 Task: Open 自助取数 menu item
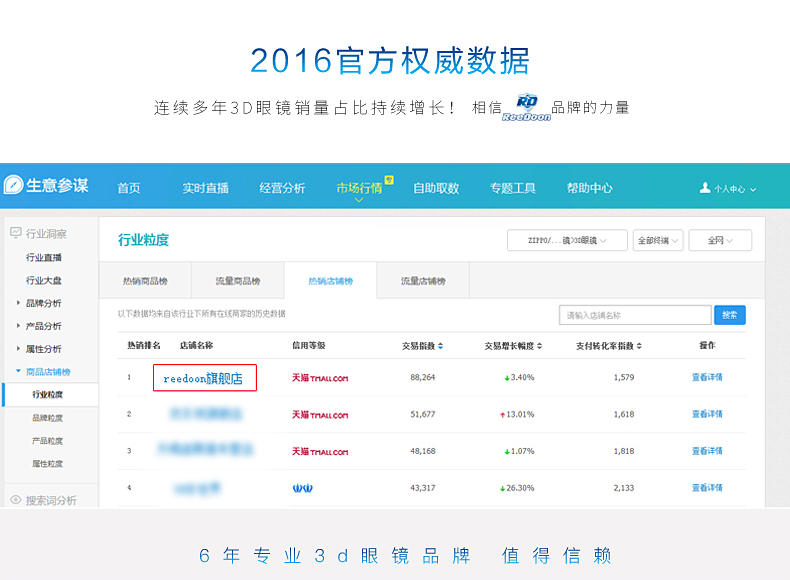pyautogui.click(x=436, y=188)
